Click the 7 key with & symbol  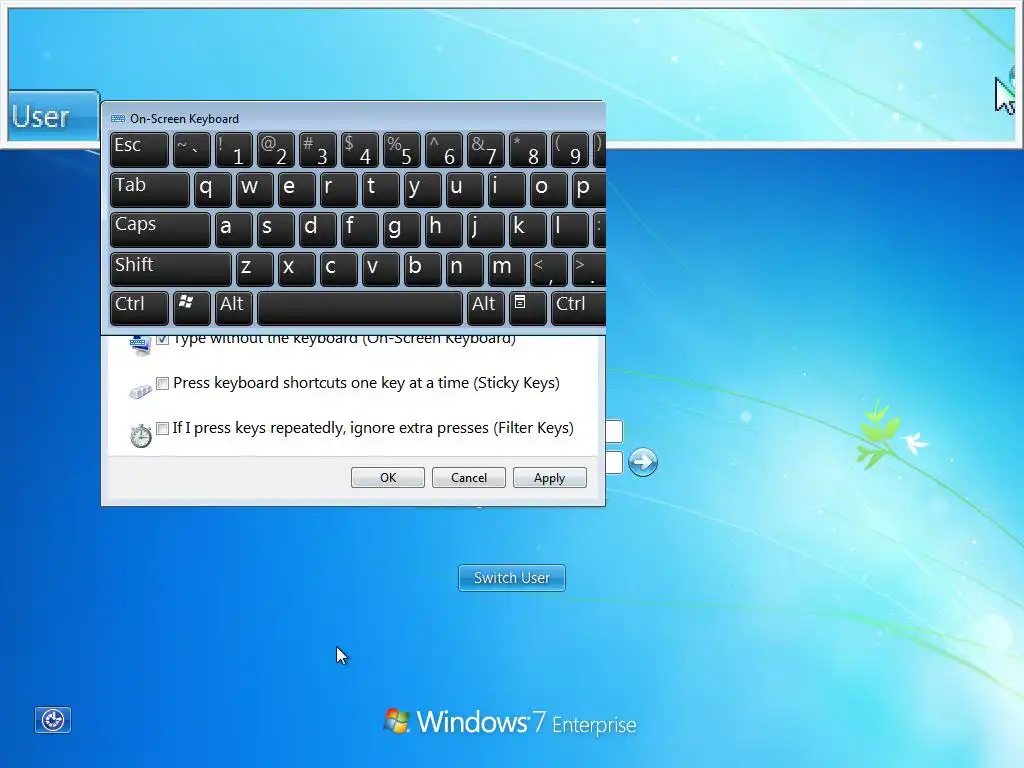pos(485,150)
